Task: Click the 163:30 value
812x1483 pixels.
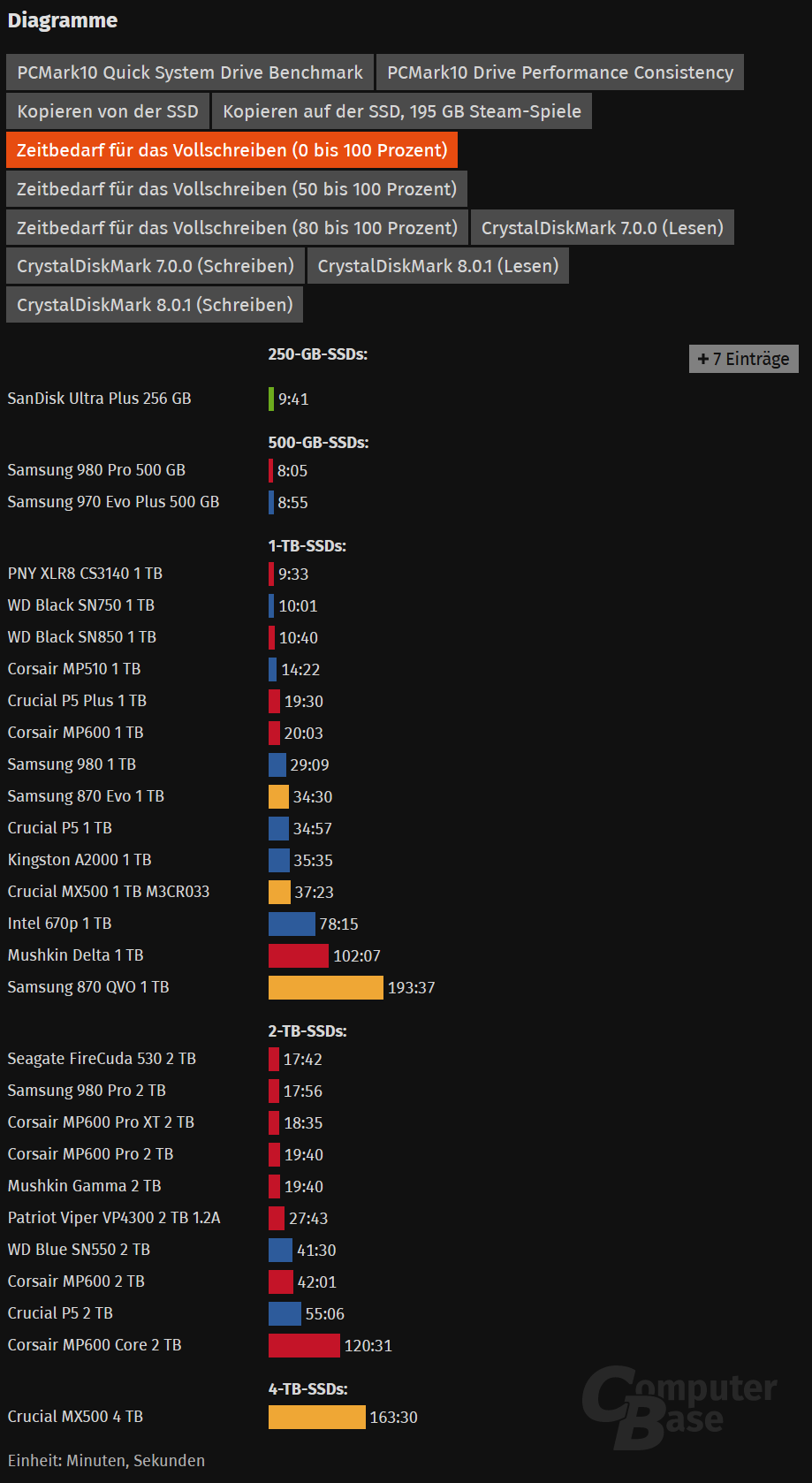Action: pyautogui.click(x=394, y=1418)
